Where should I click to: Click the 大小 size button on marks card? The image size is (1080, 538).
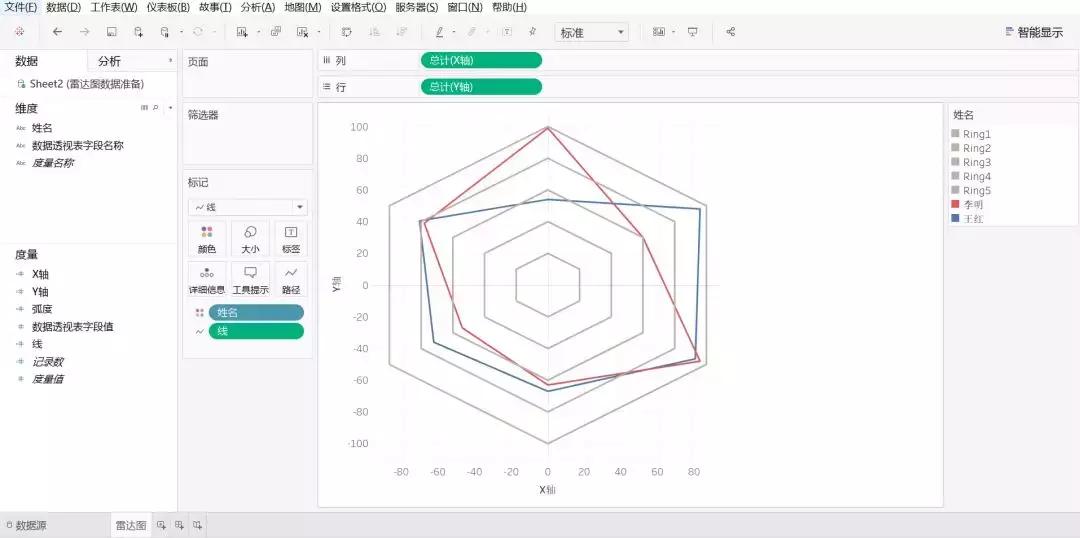[x=250, y=240]
